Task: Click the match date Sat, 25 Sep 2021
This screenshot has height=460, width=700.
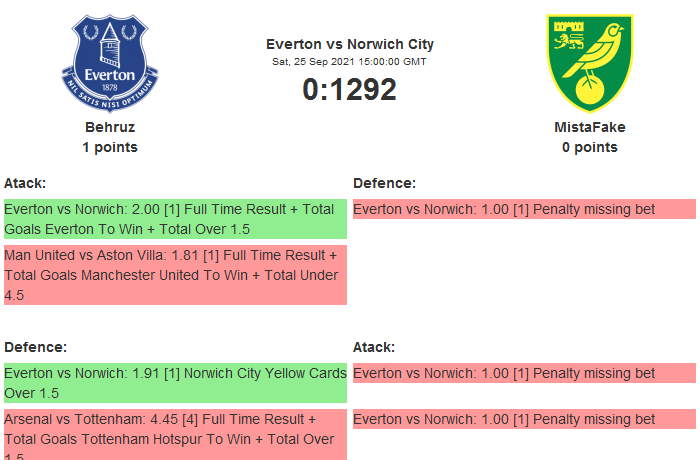Action: 350,61
